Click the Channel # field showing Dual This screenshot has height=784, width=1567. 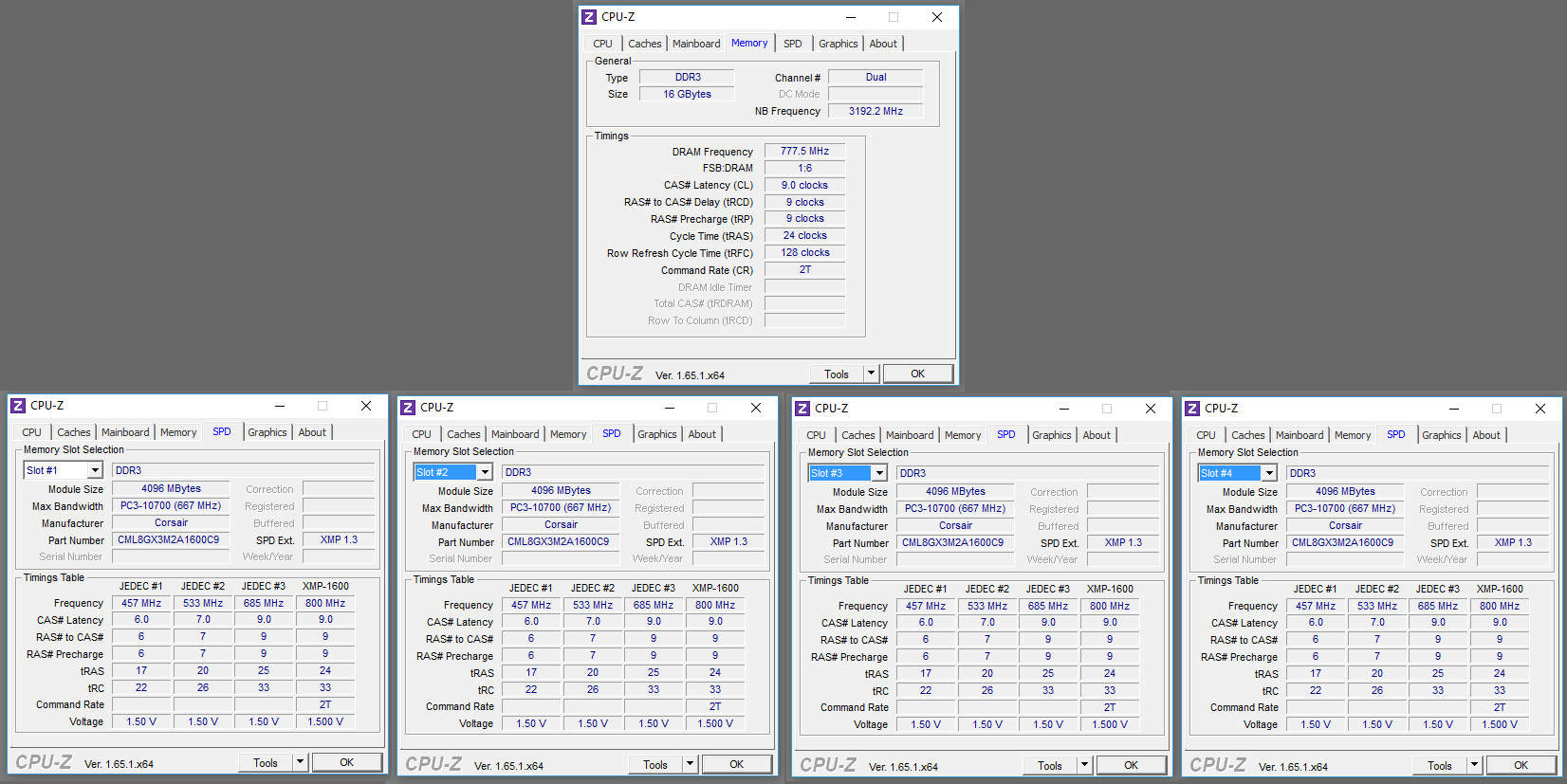tap(876, 77)
